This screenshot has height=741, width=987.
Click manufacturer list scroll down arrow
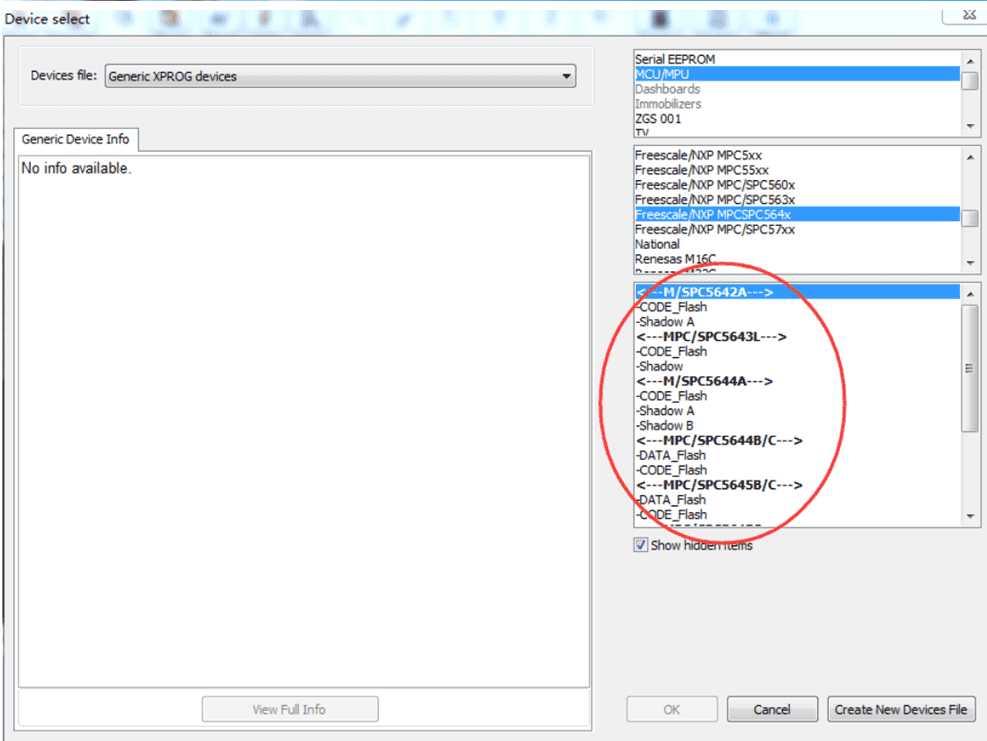coord(970,263)
